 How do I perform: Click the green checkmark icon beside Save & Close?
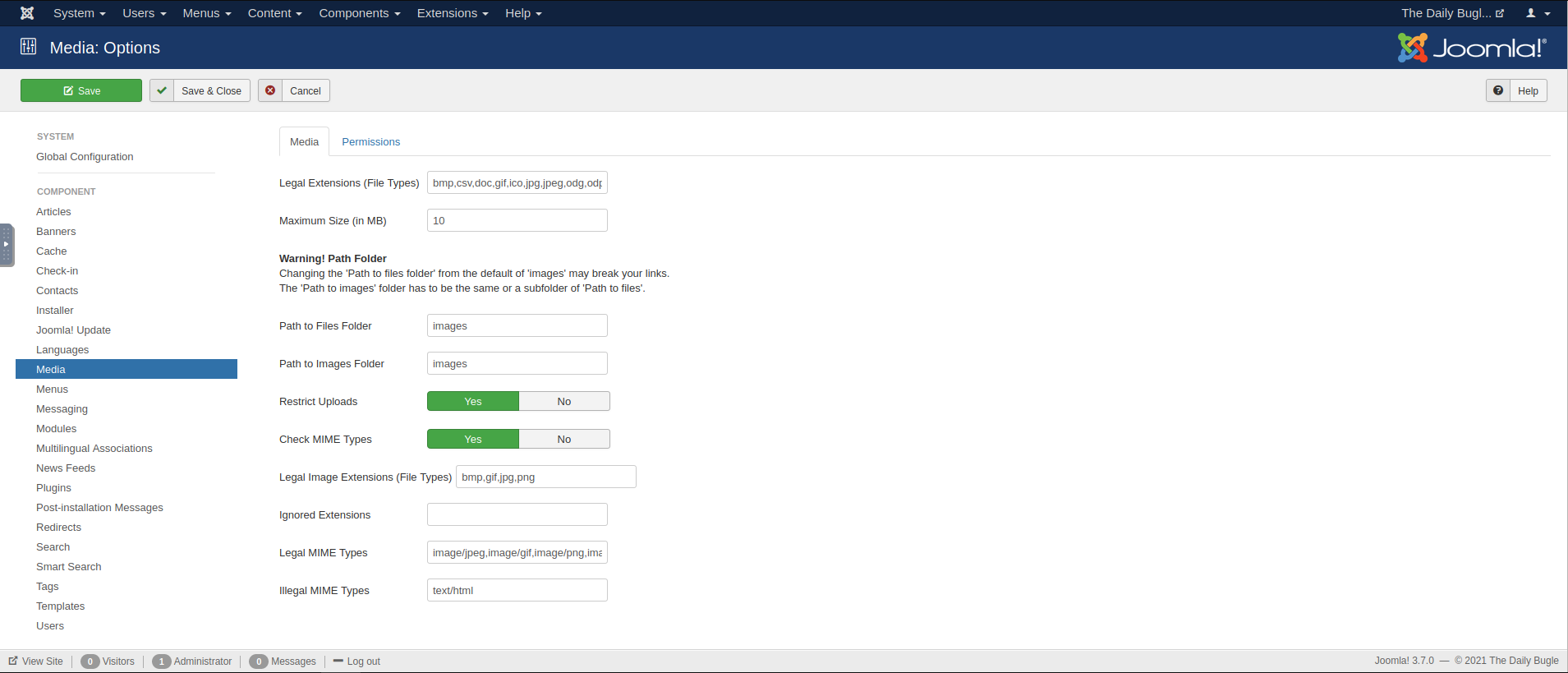(x=162, y=90)
